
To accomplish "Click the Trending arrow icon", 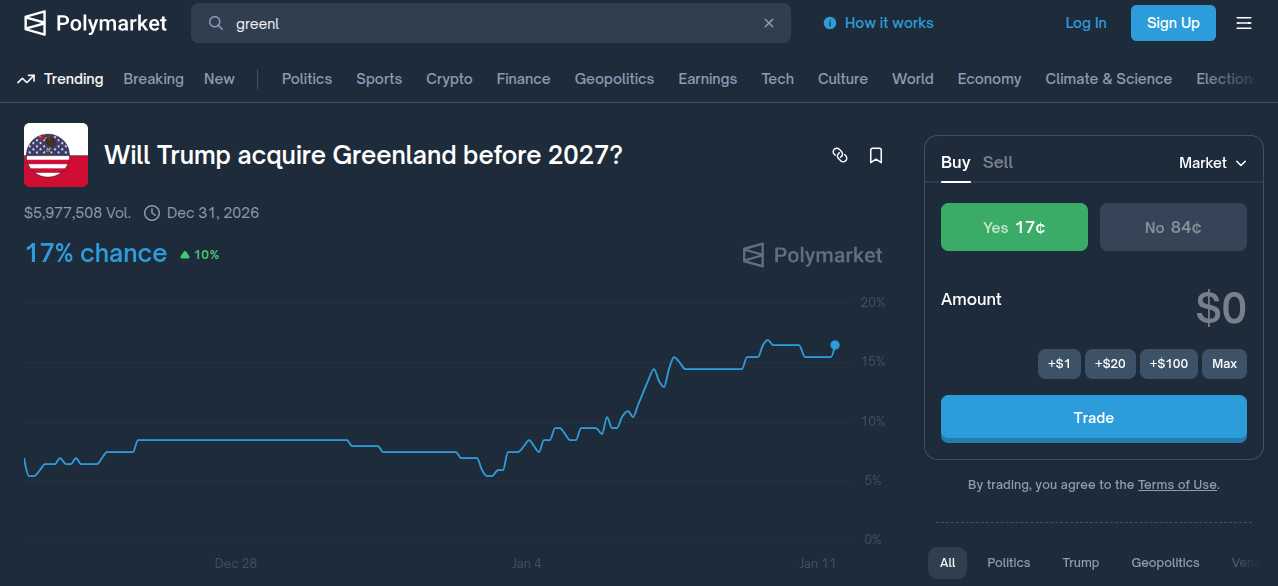I will [27, 79].
